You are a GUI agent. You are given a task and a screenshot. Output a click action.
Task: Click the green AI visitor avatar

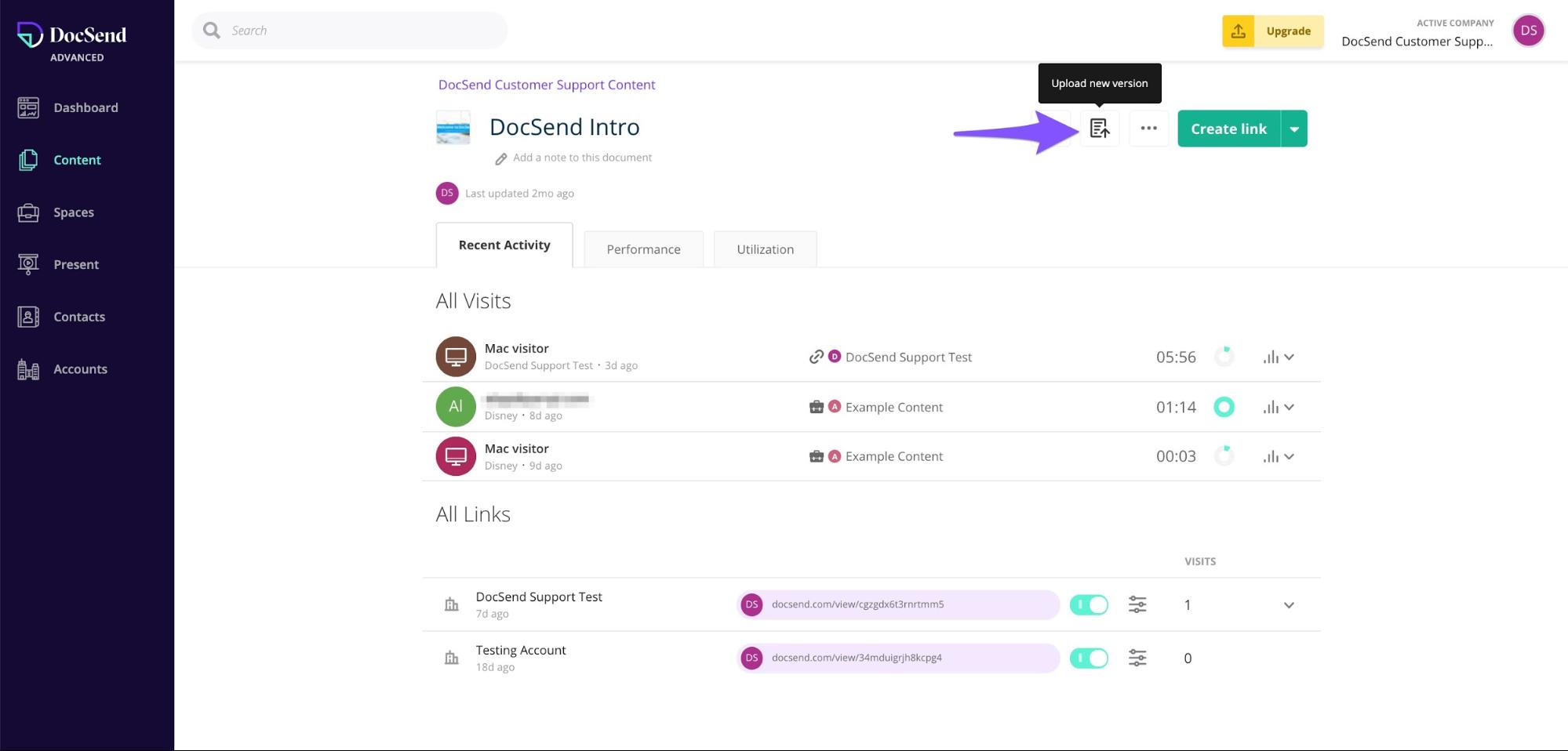pyautogui.click(x=456, y=406)
